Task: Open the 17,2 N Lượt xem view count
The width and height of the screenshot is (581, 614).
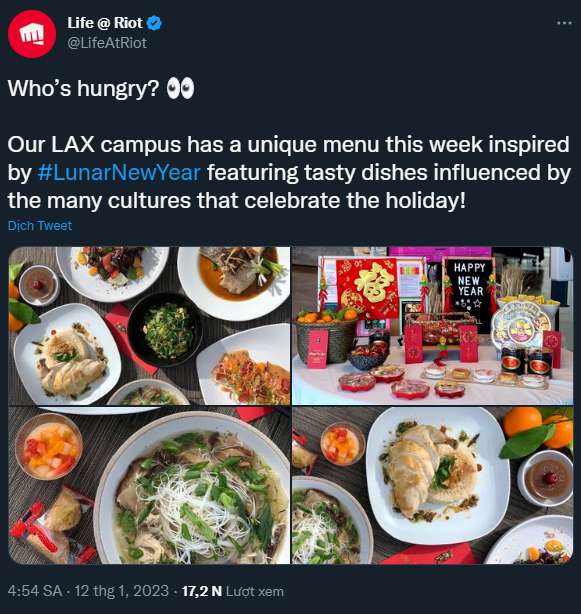Action: pos(233,591)
